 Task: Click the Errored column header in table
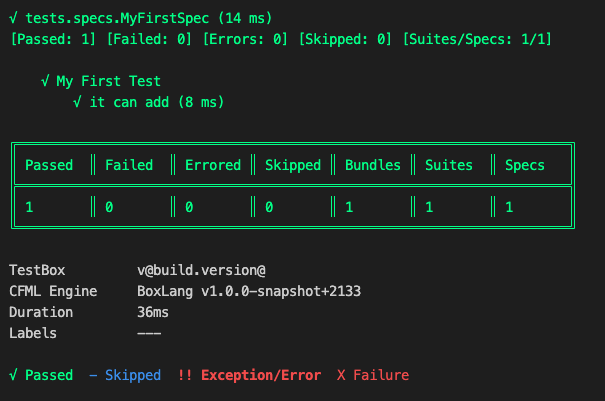tap(213, 165)
